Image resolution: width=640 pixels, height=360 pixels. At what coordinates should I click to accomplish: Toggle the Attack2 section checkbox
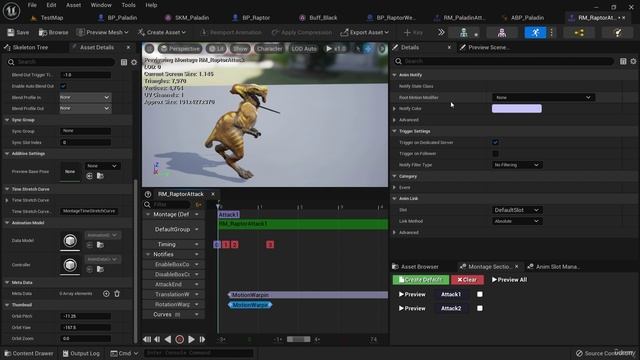[x=480, y=308]
